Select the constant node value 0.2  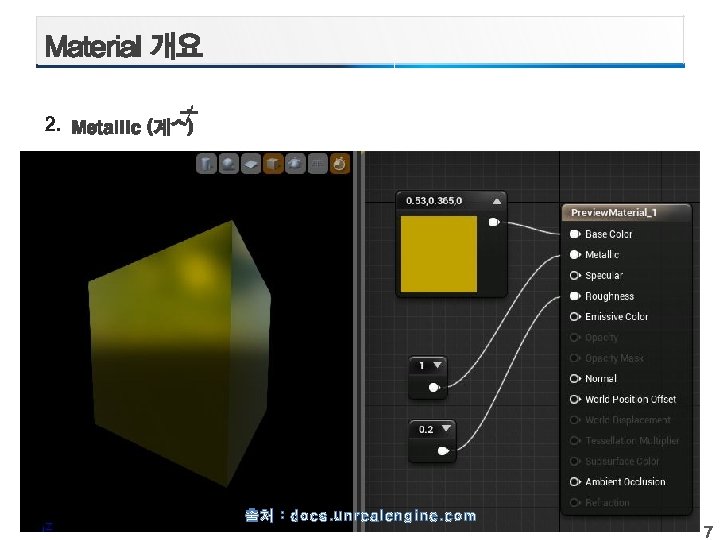(426, 429)
